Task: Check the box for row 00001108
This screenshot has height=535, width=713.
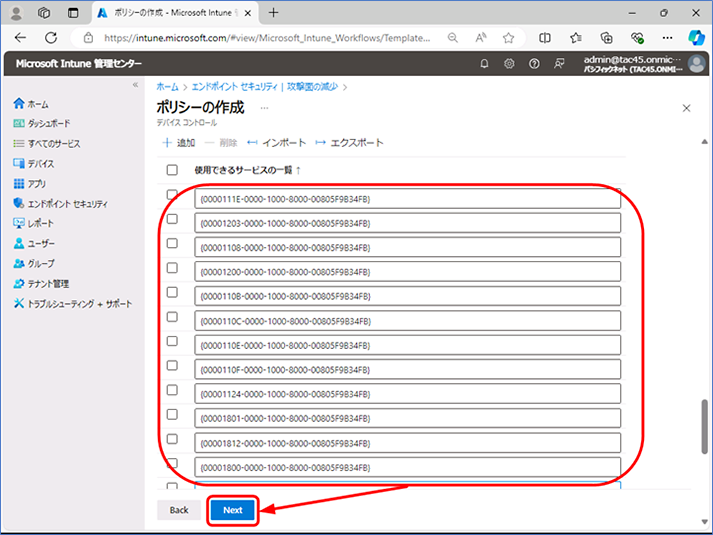Action: click(x=172, y=244)
